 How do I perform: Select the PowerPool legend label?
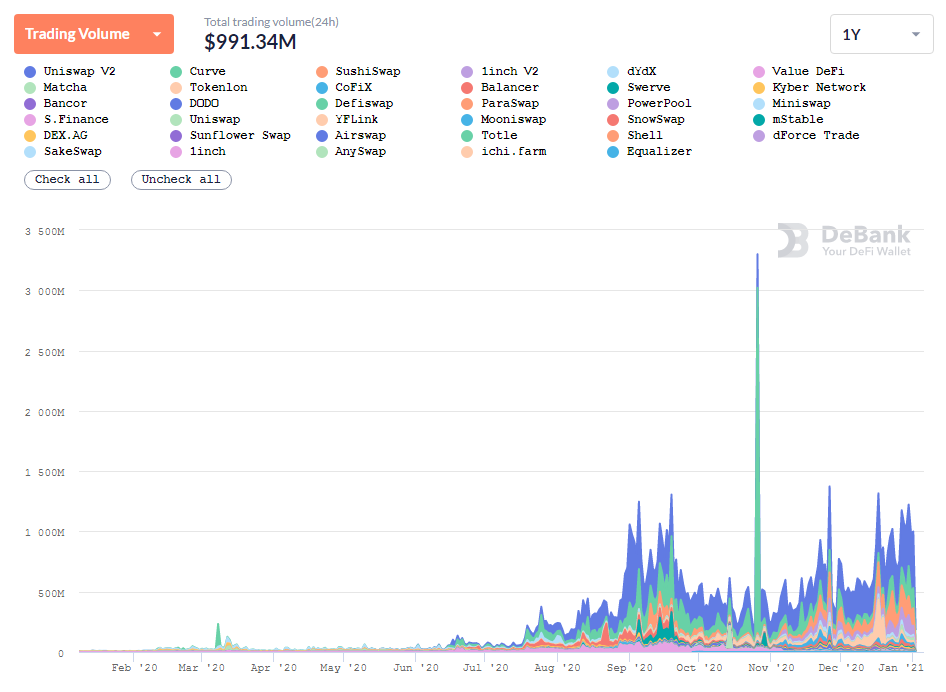pos(659,103)
